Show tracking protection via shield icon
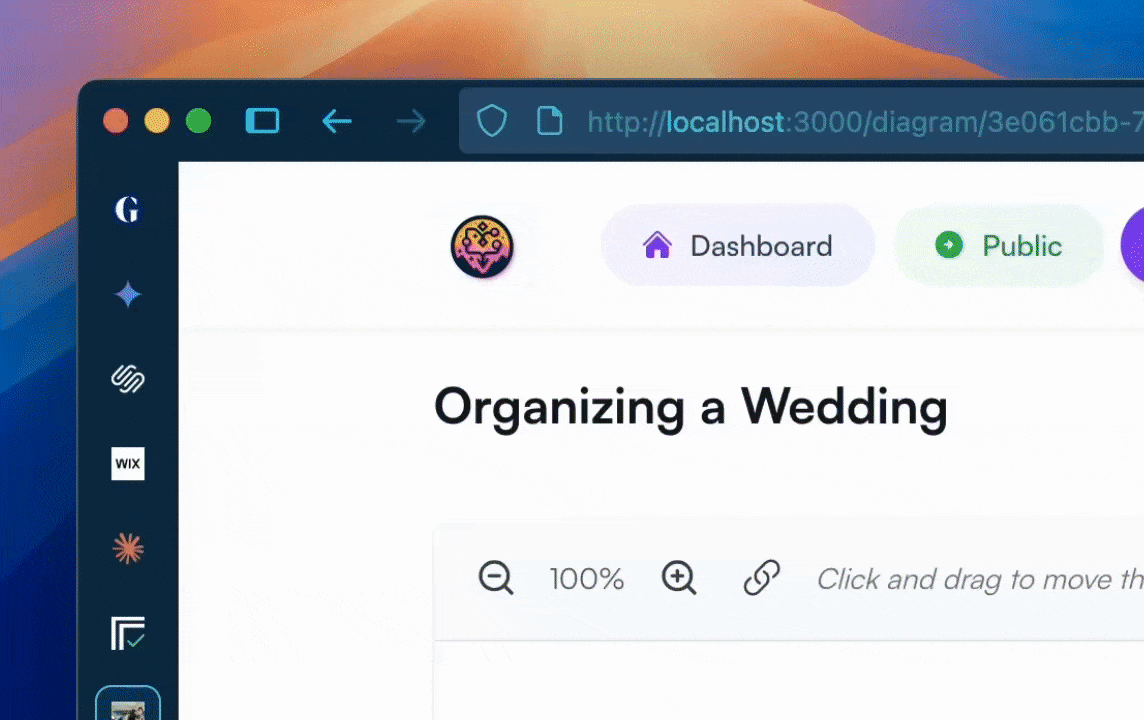Viewport: 1144px width, 720px height. click(491, 122)
